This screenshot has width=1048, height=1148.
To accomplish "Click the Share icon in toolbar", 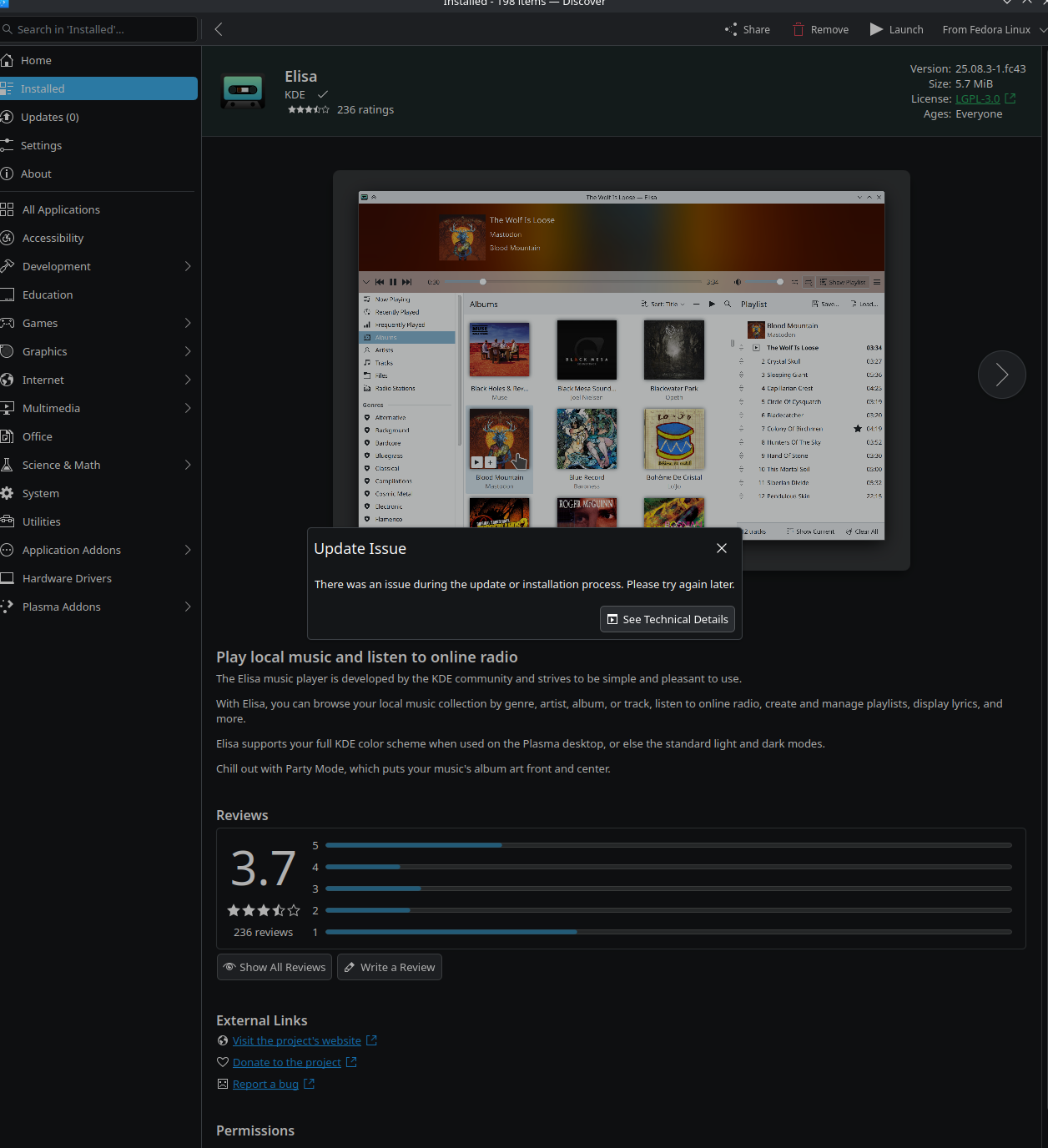I will 731,29.
